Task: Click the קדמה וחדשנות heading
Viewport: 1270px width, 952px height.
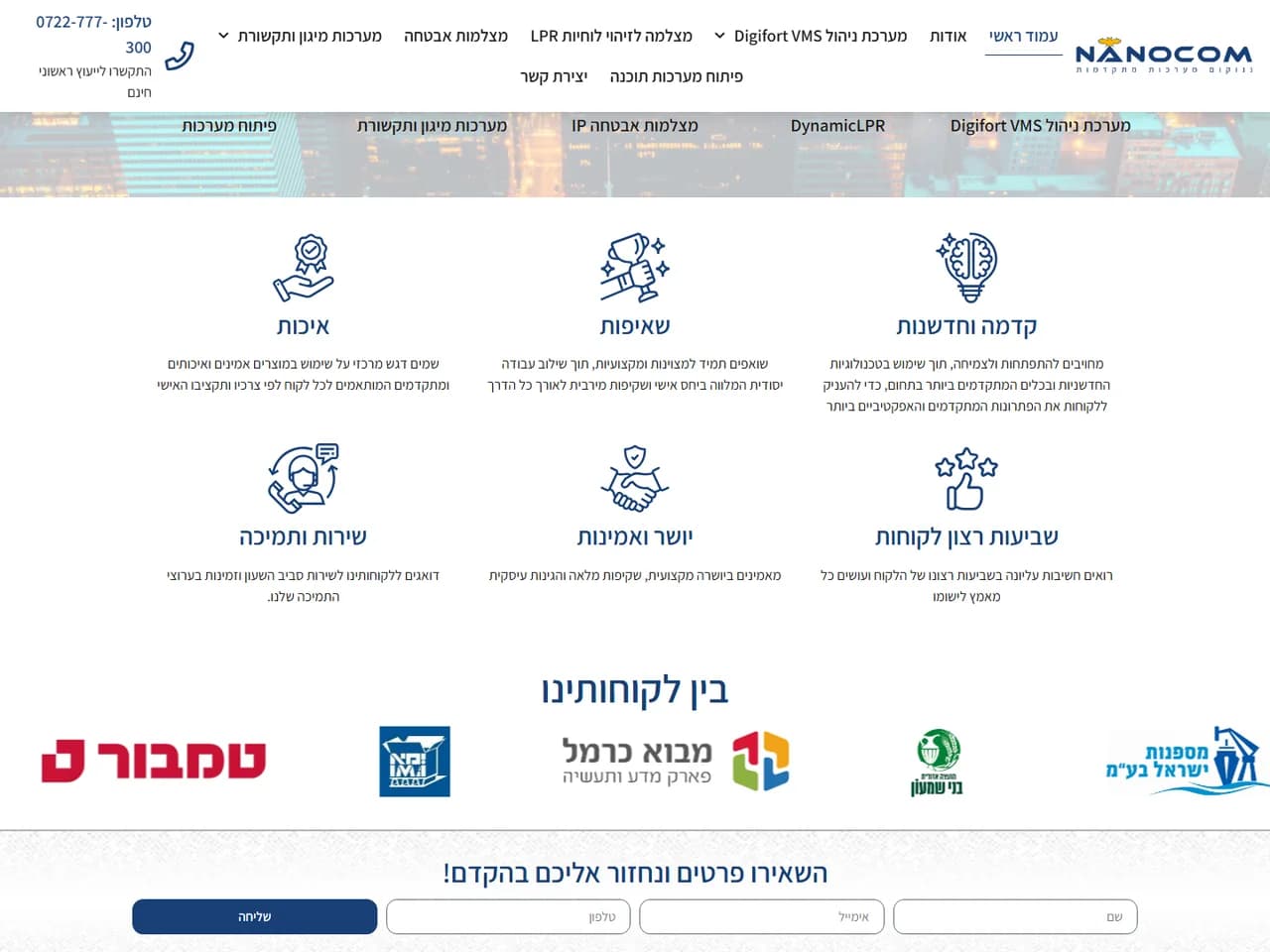Action: (966, 326)
